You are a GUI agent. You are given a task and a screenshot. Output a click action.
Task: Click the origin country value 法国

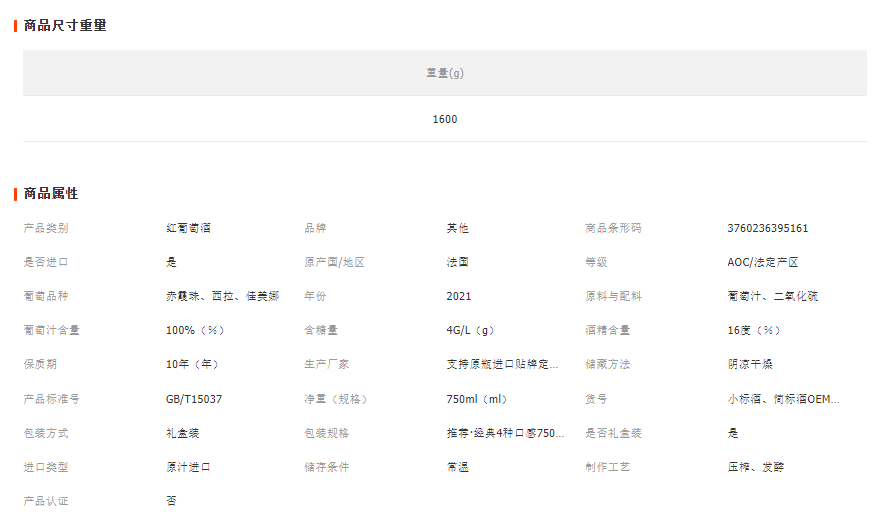tap(458, 262)
